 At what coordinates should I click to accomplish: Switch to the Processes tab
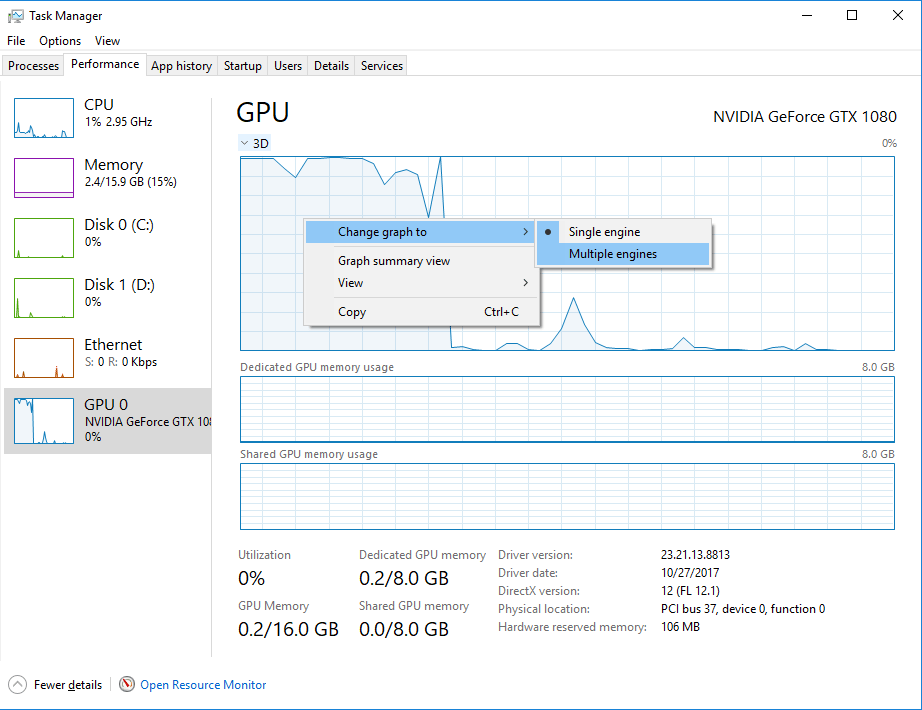click(x=33, y=65)
